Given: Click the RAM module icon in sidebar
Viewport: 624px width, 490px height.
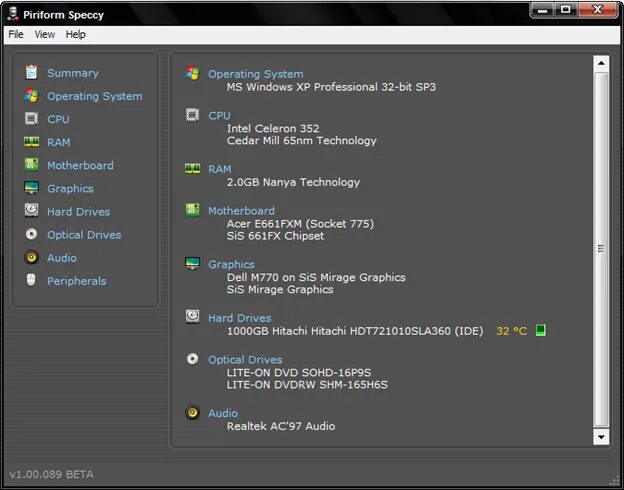Looking at the screenshot, I should click(x=31, y=142).
